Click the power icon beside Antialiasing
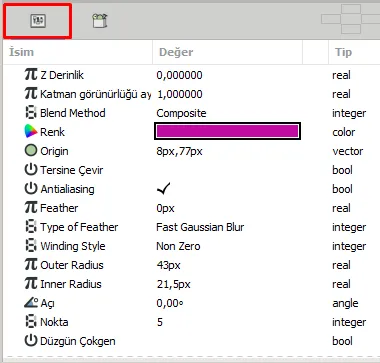 click(x=31, y=189)
